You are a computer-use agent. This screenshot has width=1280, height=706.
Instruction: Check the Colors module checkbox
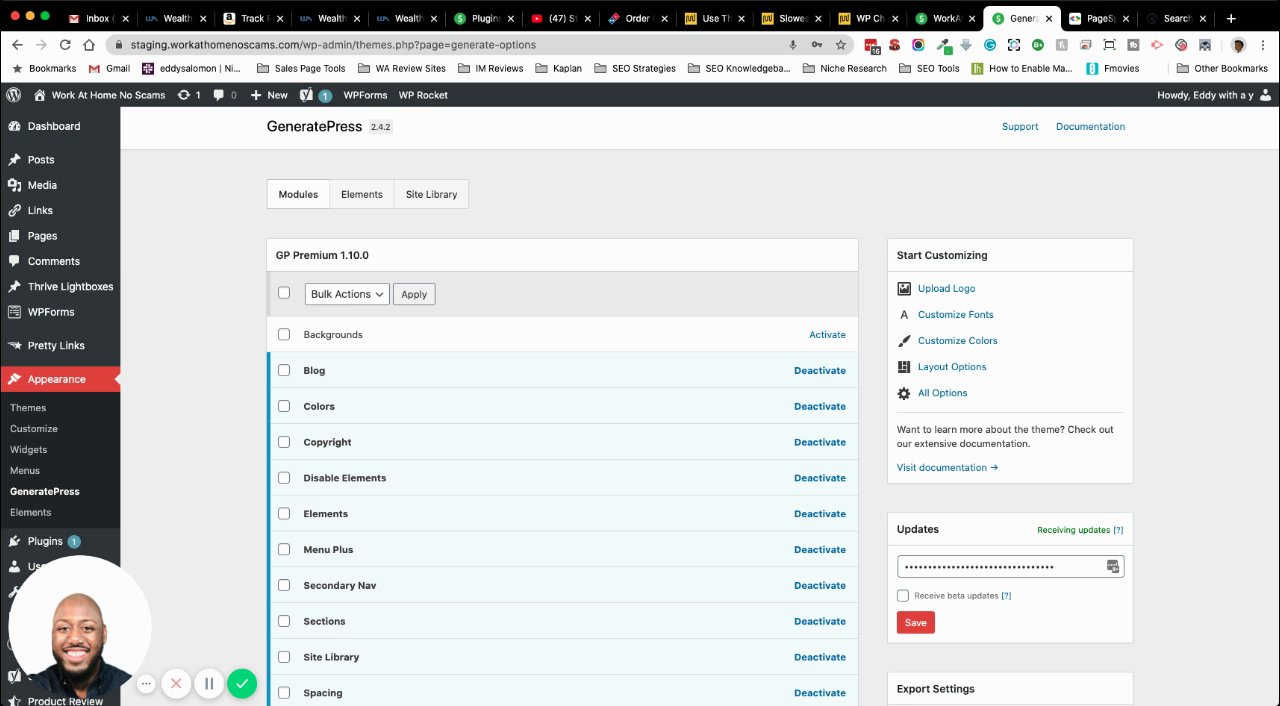pyautogui.click(x=284, y=406)
